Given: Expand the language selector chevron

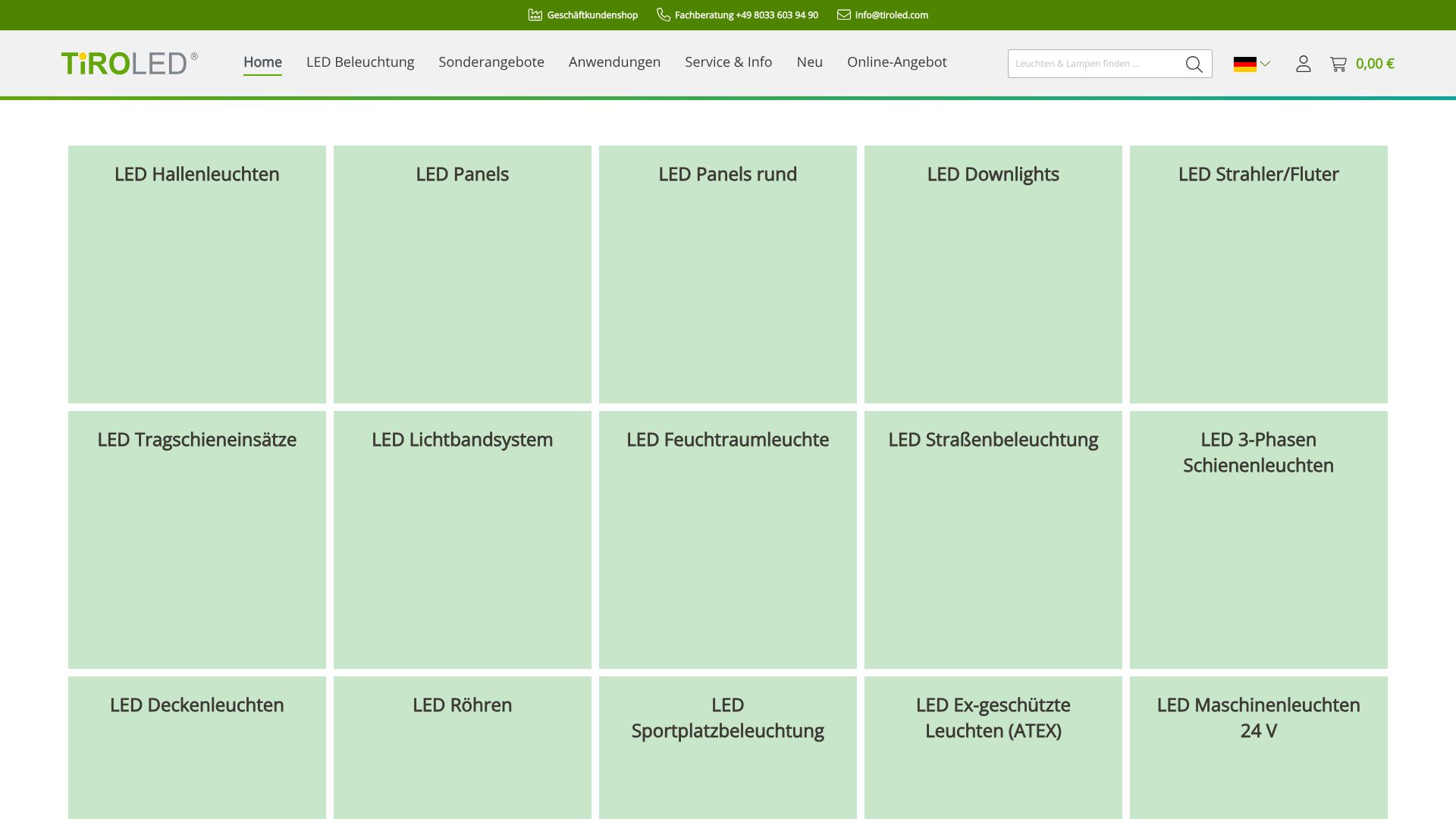Looking at the screenshot, I should tap(1265, 64).
